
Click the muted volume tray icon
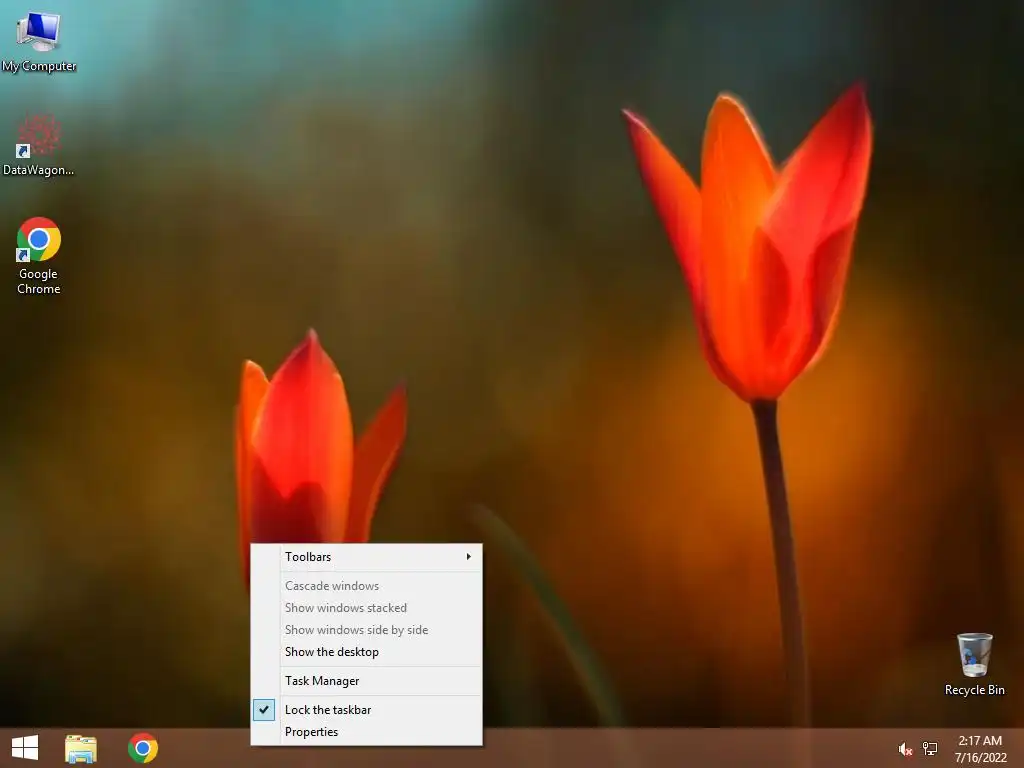pyautogui.click(x=905, y=749)
